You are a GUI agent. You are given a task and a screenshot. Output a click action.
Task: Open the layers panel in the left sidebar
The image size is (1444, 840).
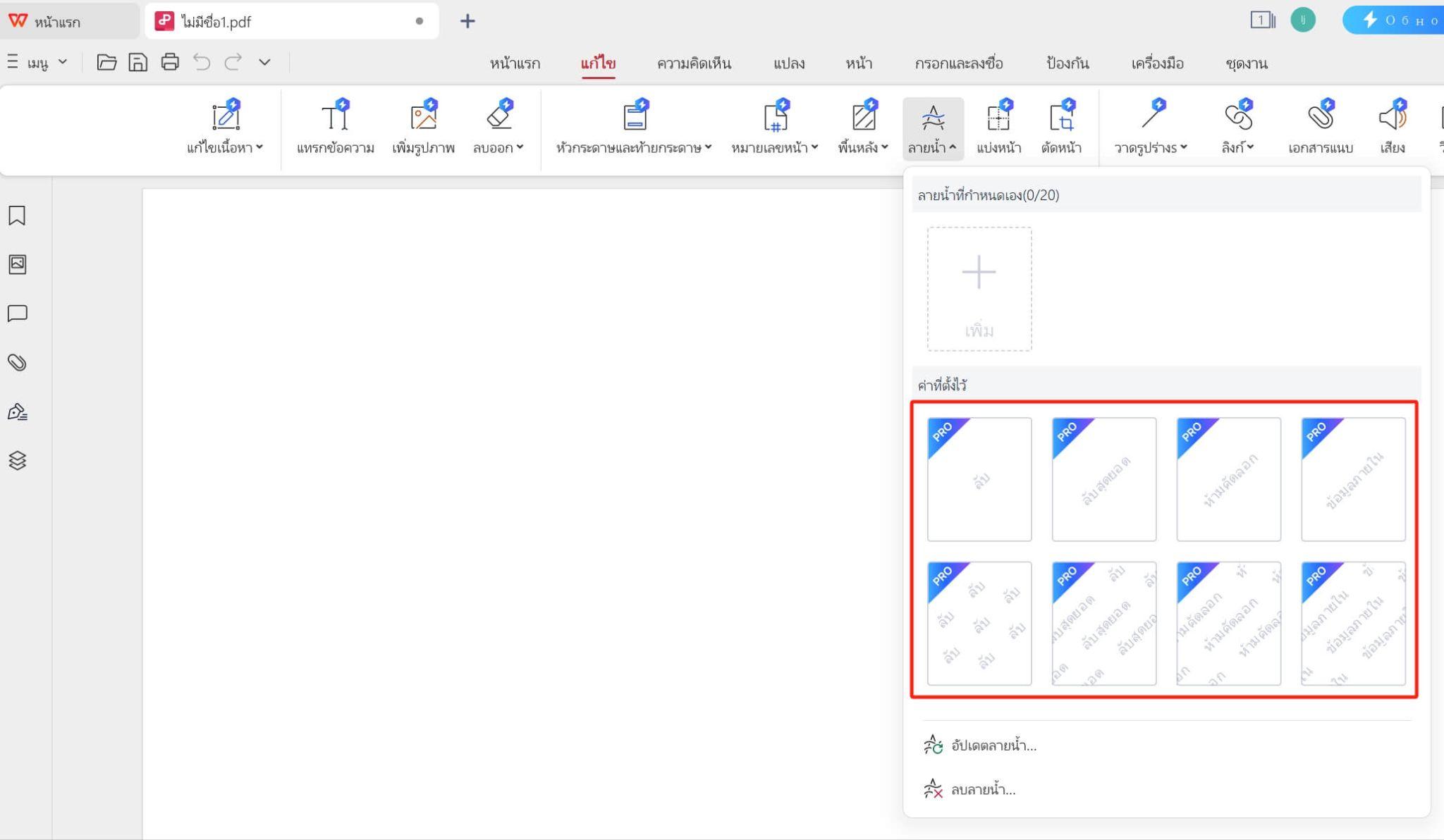[17, 461]
